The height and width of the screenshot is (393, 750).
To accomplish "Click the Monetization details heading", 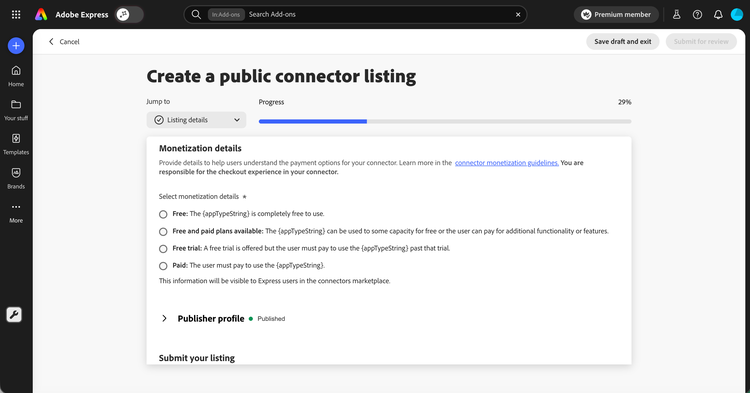I will point(200,148).
